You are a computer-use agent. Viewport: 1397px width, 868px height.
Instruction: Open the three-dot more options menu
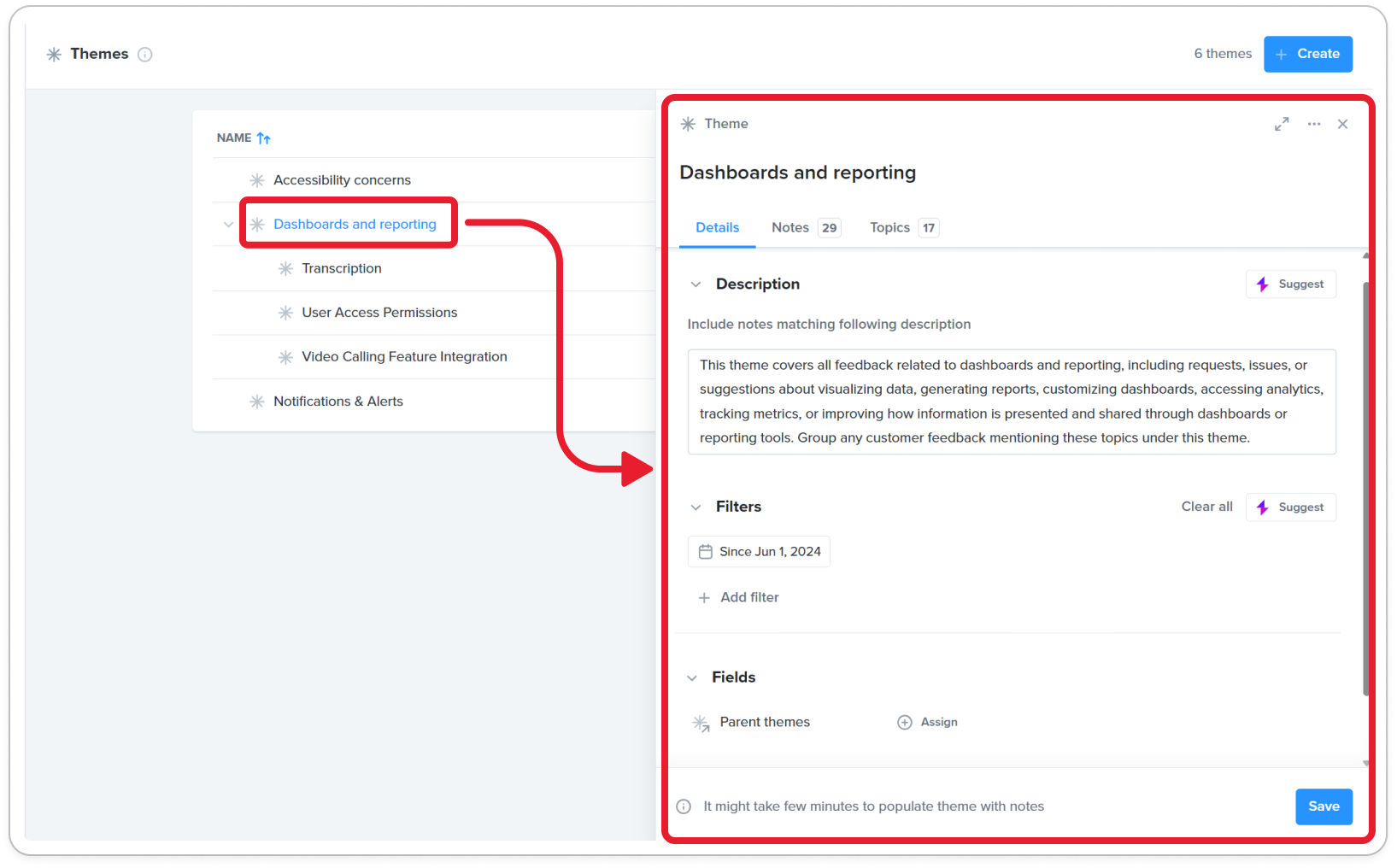[x=1314, y=124]
